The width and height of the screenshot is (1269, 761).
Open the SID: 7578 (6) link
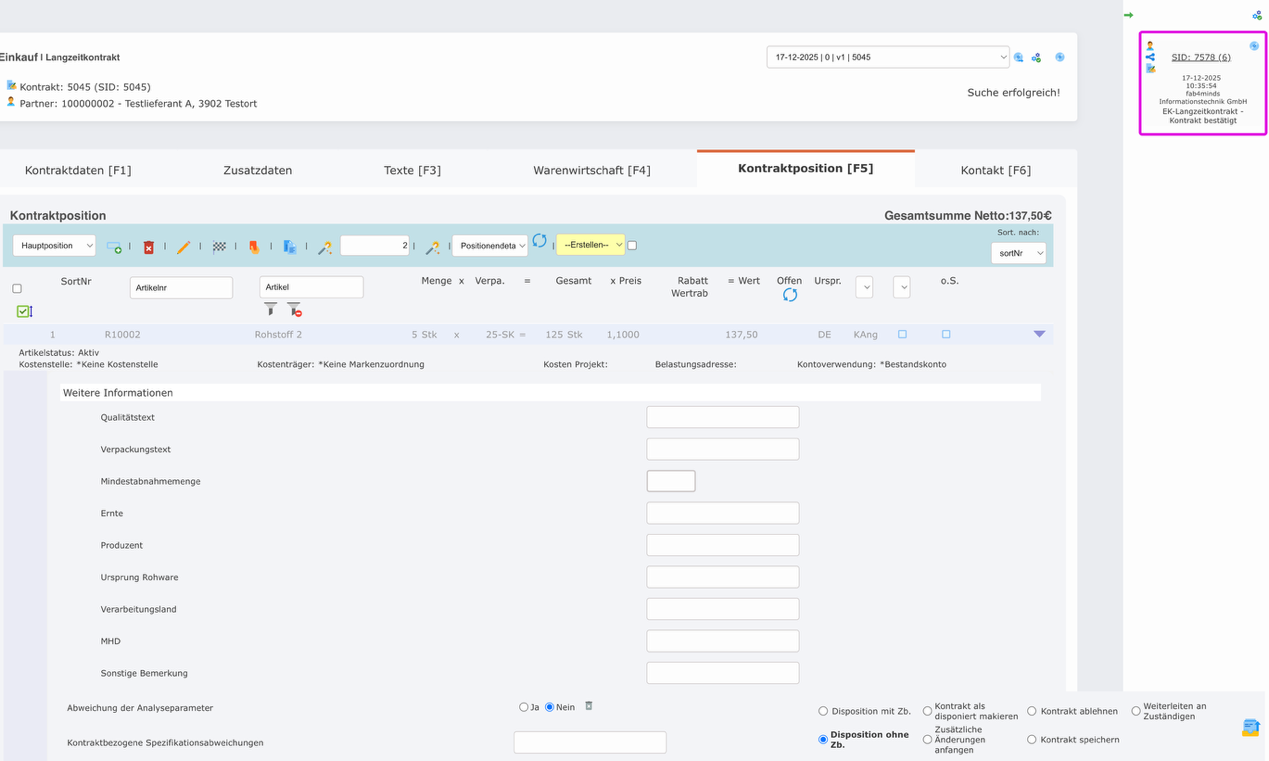[x=1200, y=57]
